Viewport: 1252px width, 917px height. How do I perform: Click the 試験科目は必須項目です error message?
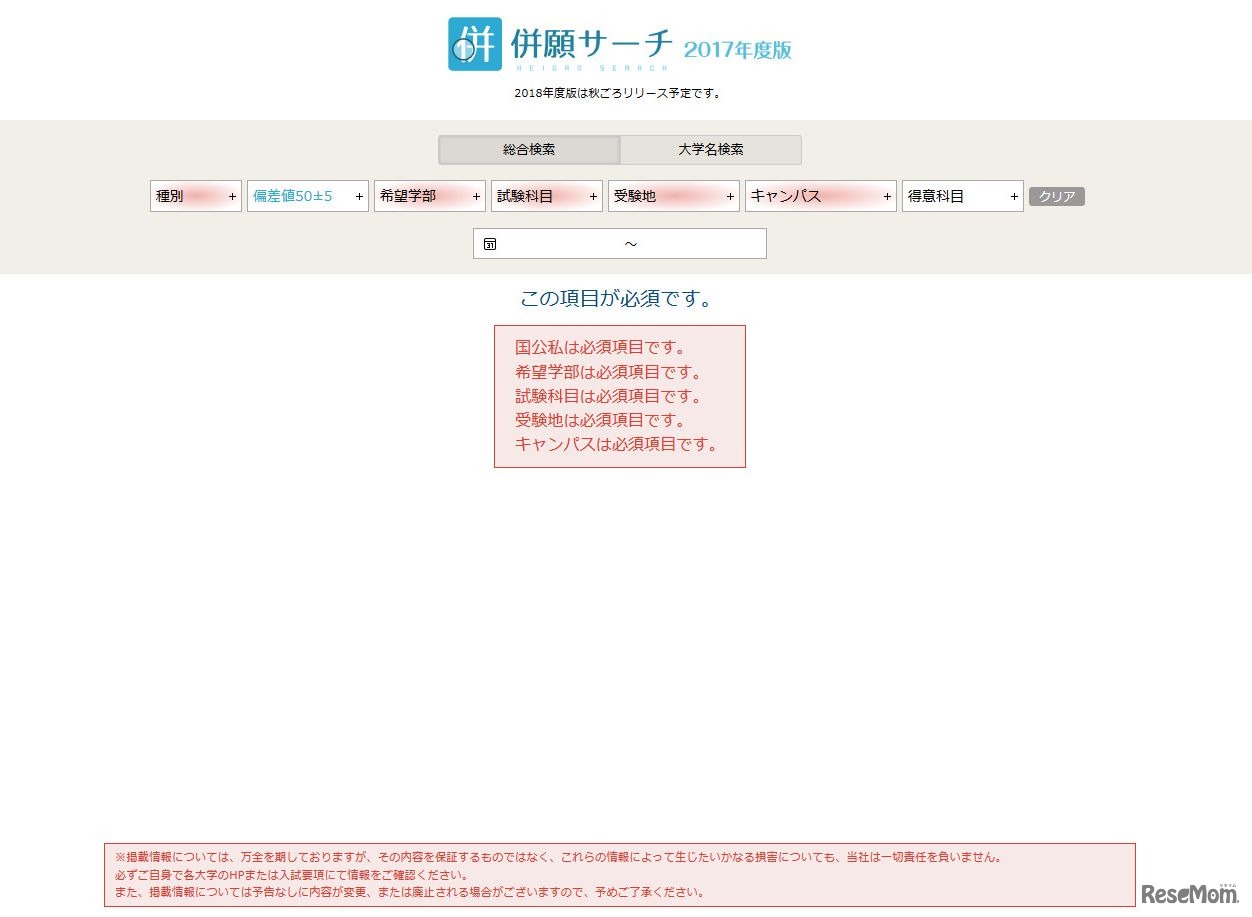(608, 396)
